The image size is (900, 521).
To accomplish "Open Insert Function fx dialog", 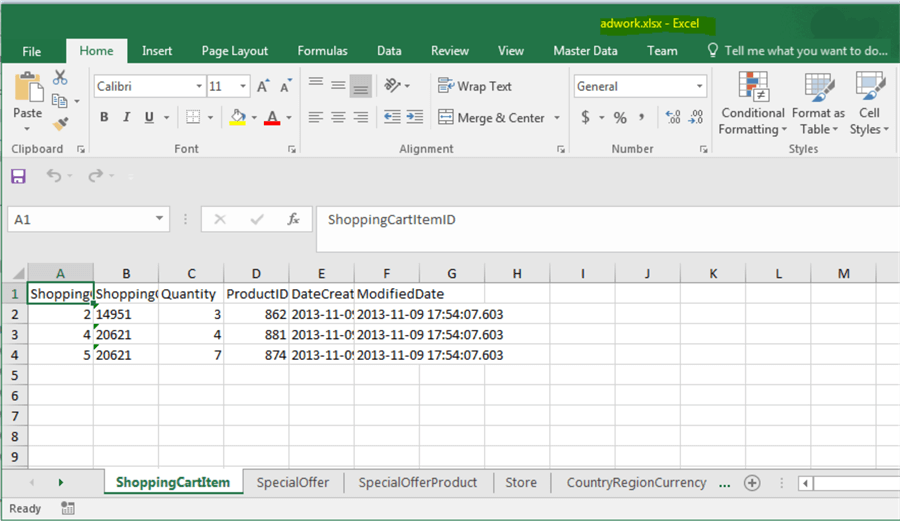I will pos(293,219).
